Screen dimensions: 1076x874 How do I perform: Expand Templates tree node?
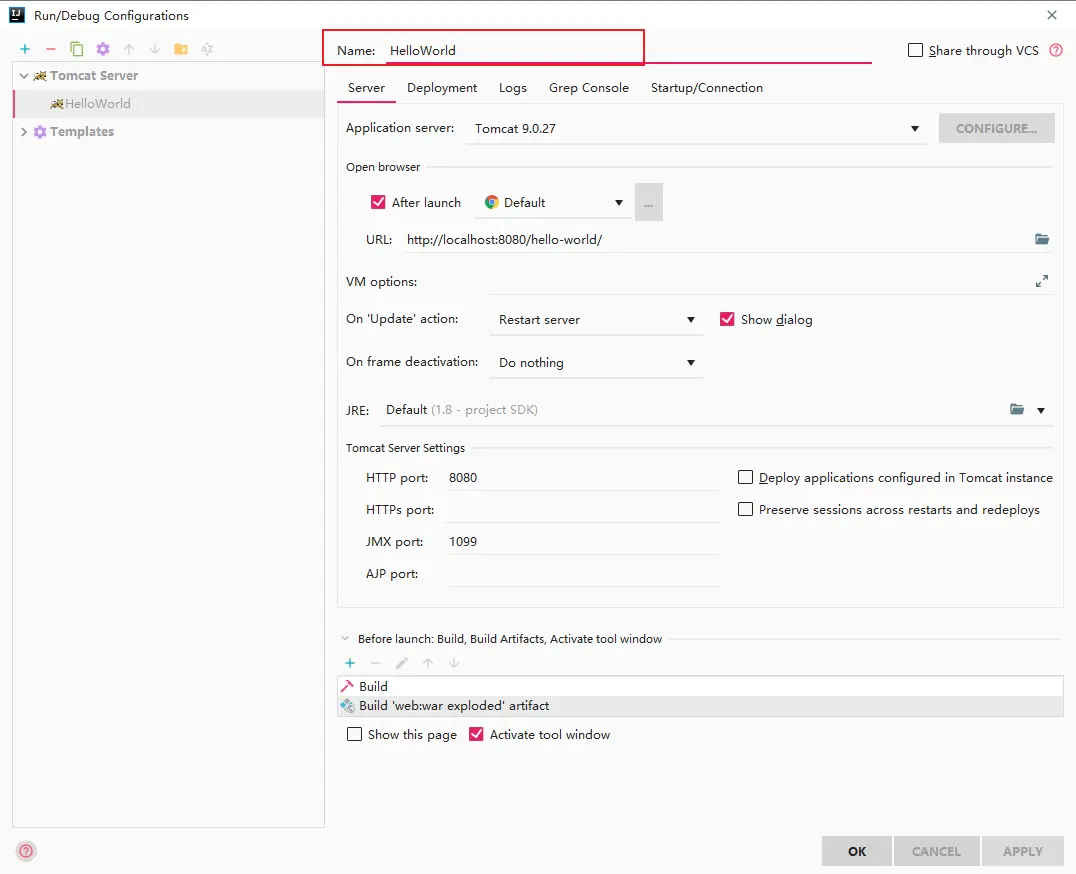pos(24,132)
